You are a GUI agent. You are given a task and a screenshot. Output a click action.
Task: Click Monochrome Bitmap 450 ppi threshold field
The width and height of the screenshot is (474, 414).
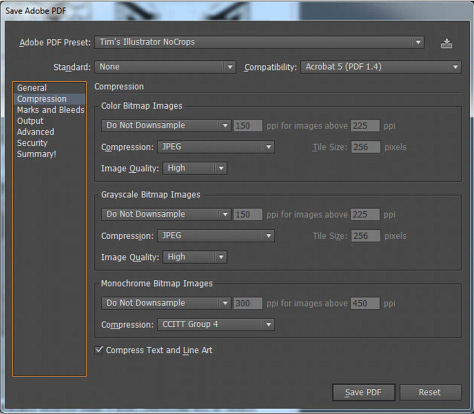click(365, 303)
